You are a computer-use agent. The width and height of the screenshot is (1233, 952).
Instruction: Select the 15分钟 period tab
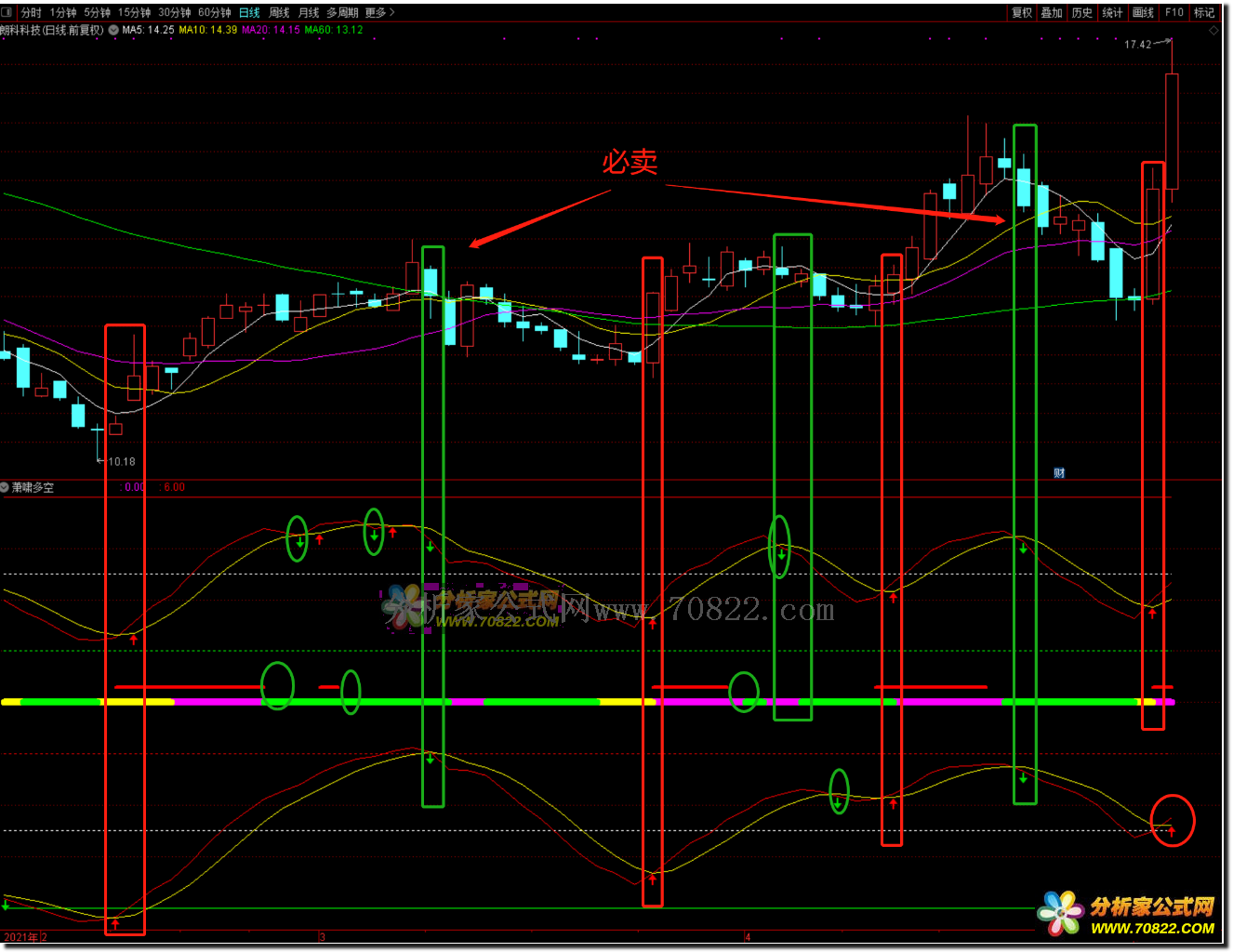click(x=134, y=13)
